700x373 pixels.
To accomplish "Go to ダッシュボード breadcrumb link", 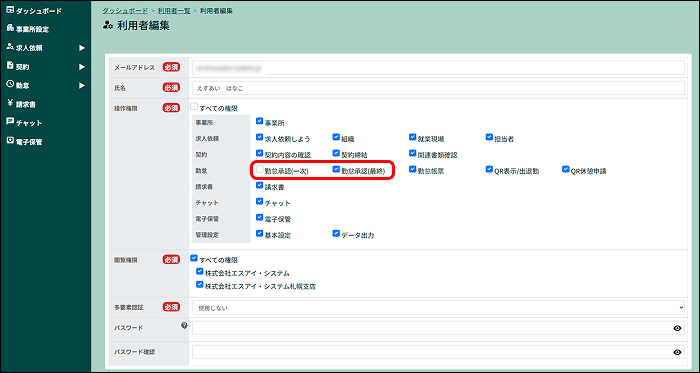I will point(125,10).
